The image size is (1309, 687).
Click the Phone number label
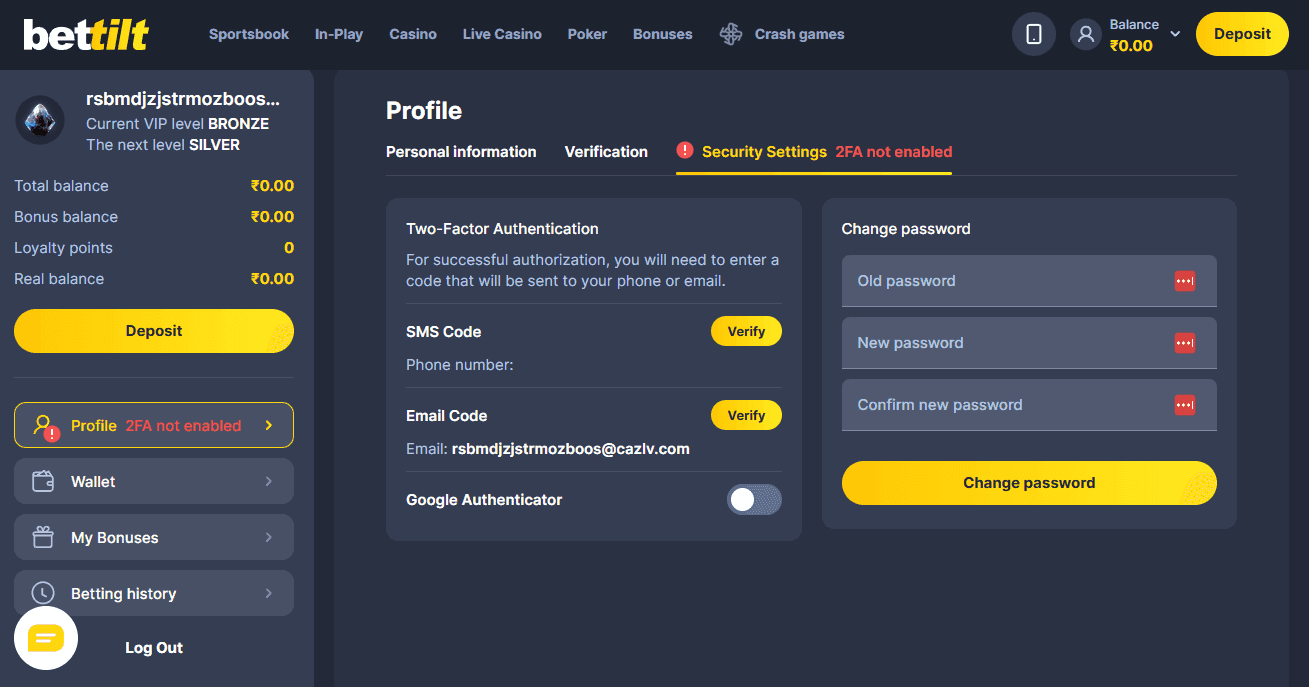pos(460,365)
